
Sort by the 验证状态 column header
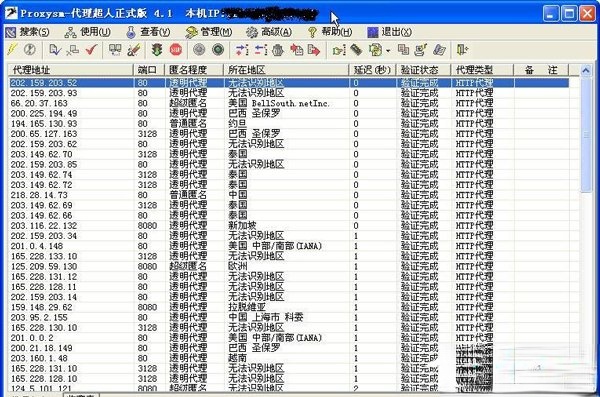pyautogui.click(x=424, y=70)
